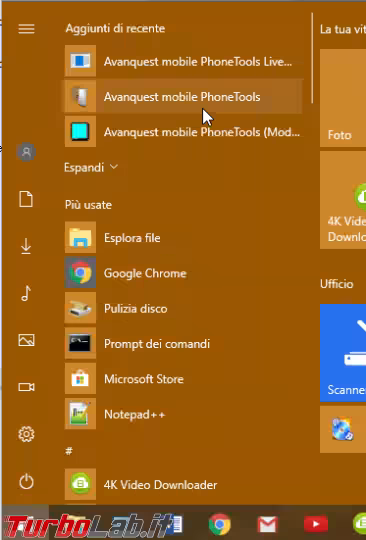Open Videos from the sidebar camera icon

26,387
